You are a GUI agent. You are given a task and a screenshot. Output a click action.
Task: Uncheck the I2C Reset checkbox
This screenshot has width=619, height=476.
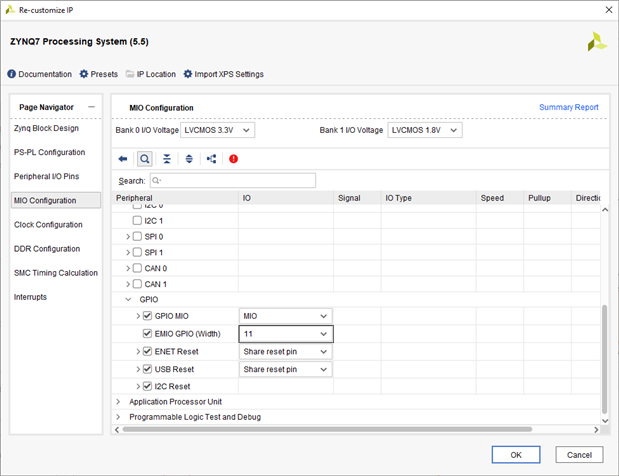(x=147, y=386)
